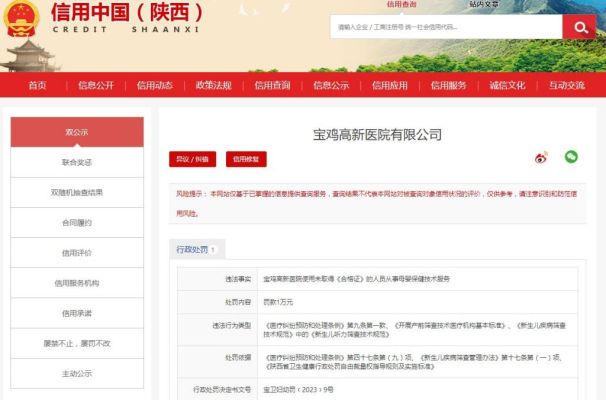Click the 异议/纠错 button

pyautogui.click(x=192, y=159)
